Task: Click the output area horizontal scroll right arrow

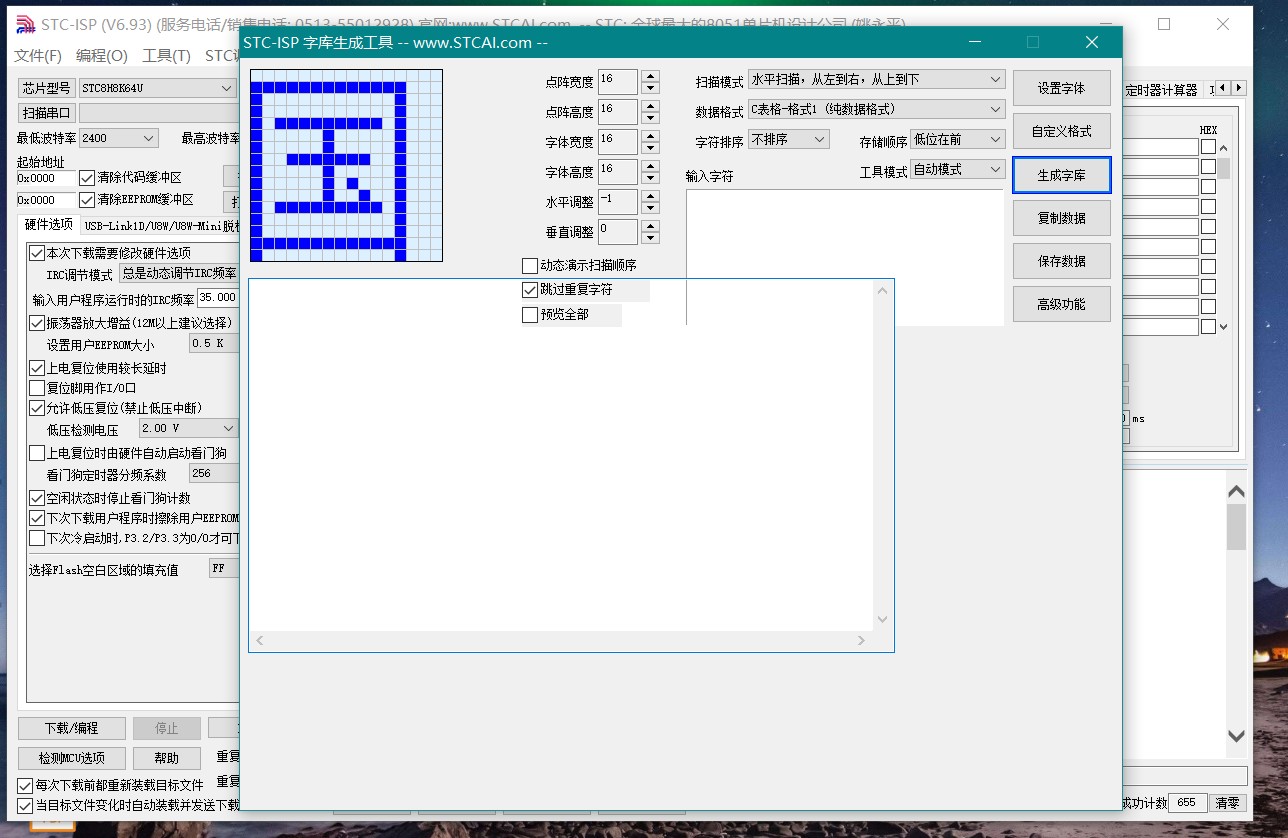Action: (x=862, y=640)
